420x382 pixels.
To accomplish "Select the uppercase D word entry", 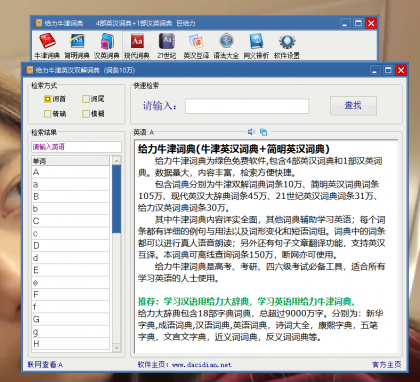I will [71, 246].
